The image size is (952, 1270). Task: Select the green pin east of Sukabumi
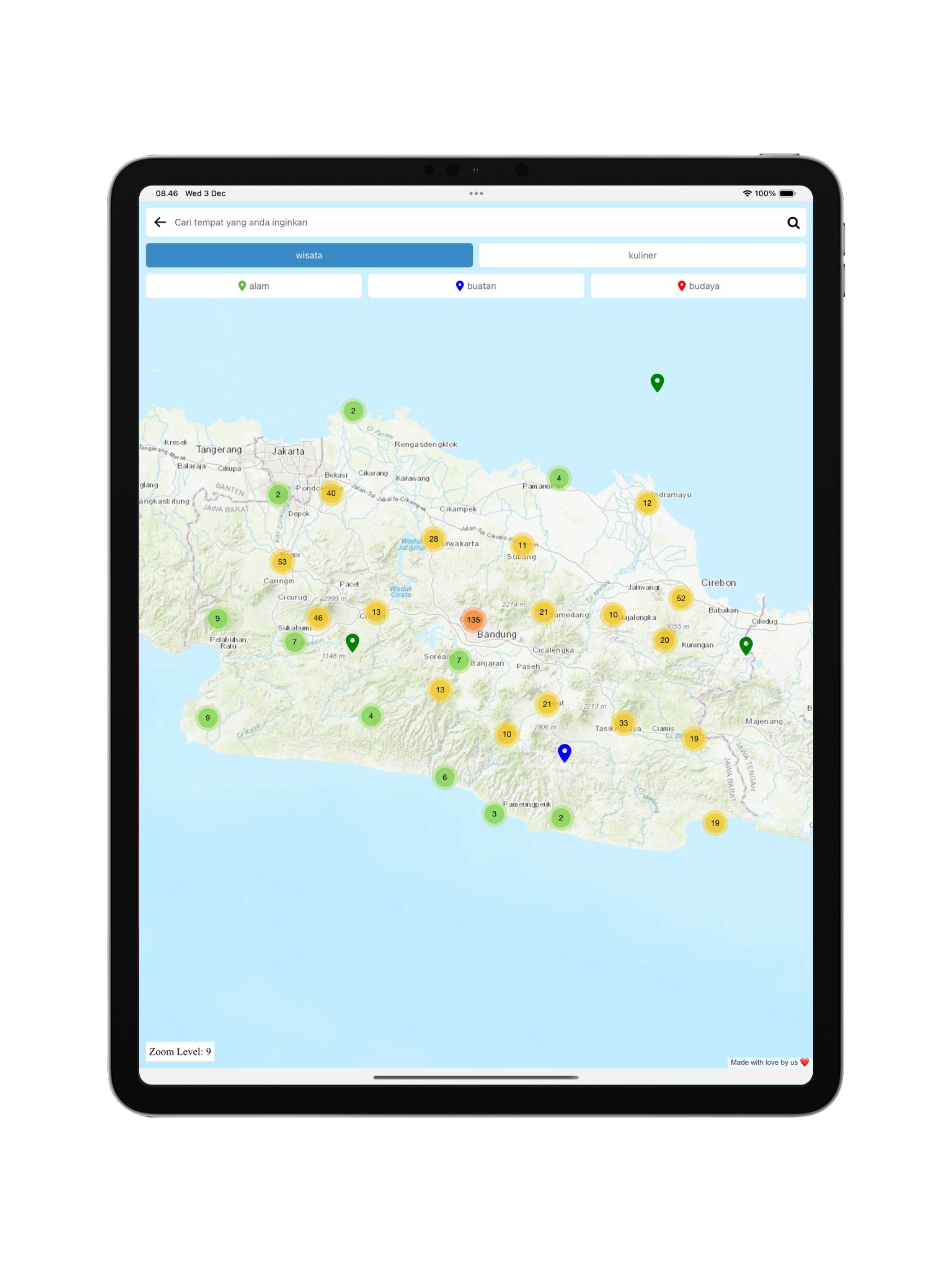tap(352, 642)
